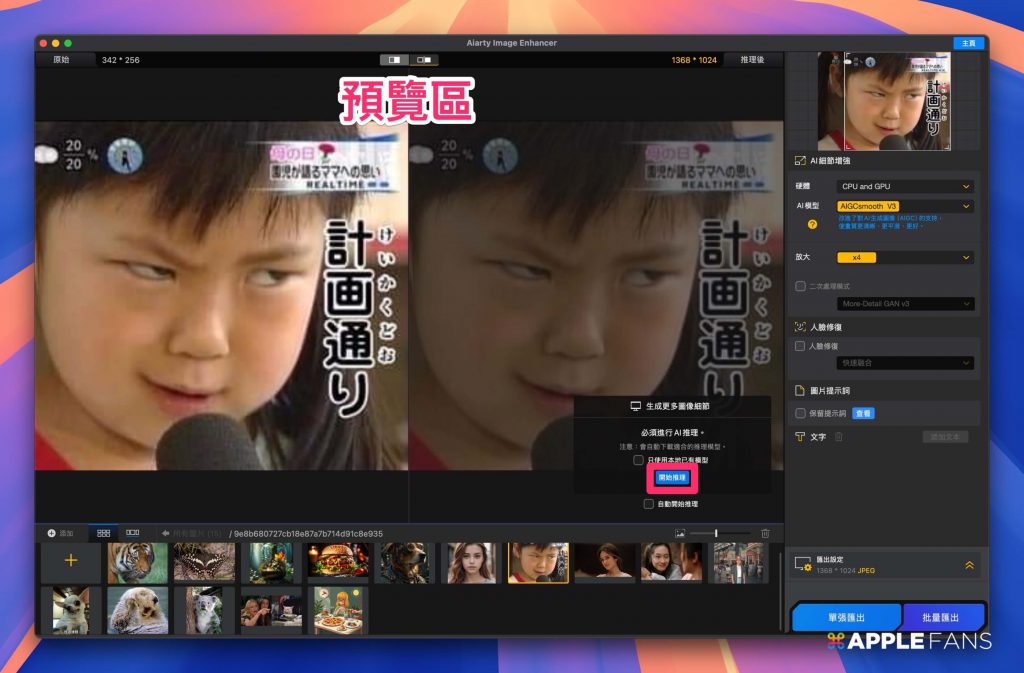Image resolution: width=1024 pixels, height=673 pixels.
Task: Click the yellow plus add-image tile
Action: [x=70, y=561]
